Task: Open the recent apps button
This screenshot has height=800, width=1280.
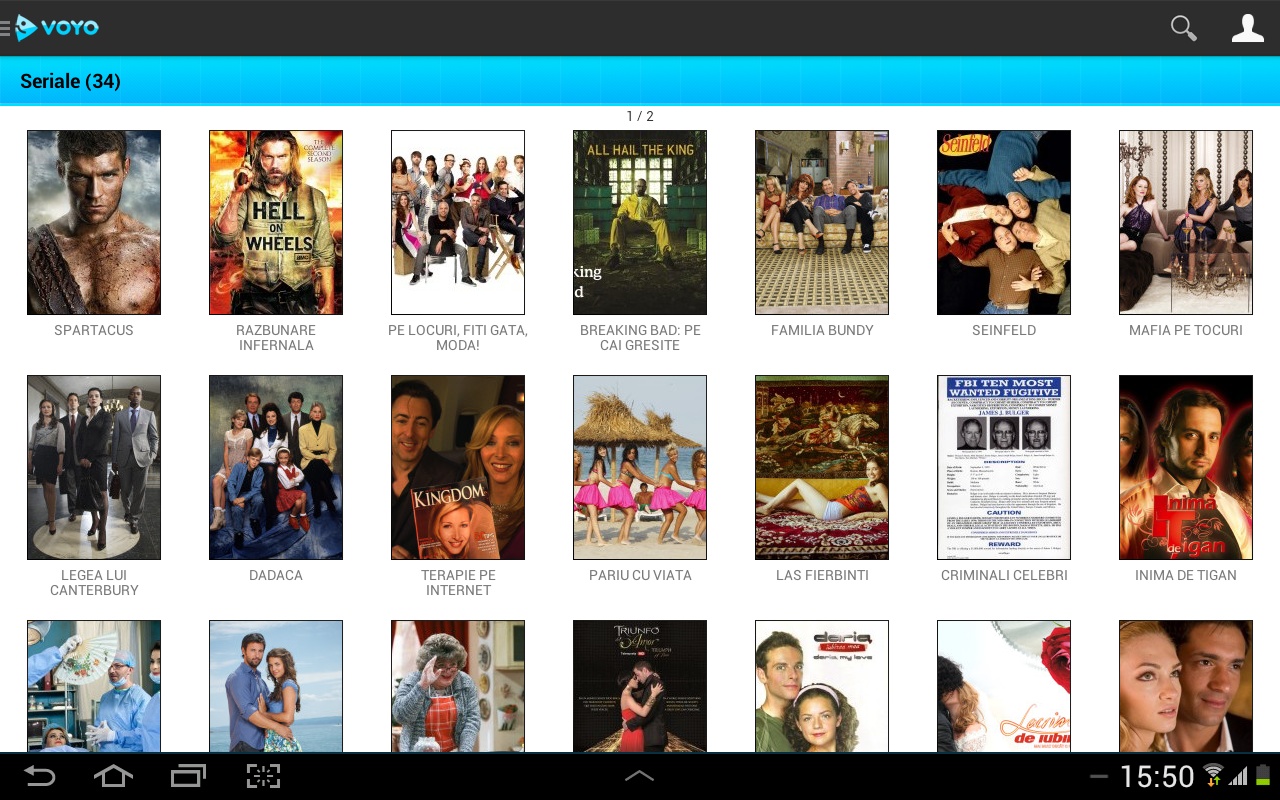Action: (x=188, y=776)
